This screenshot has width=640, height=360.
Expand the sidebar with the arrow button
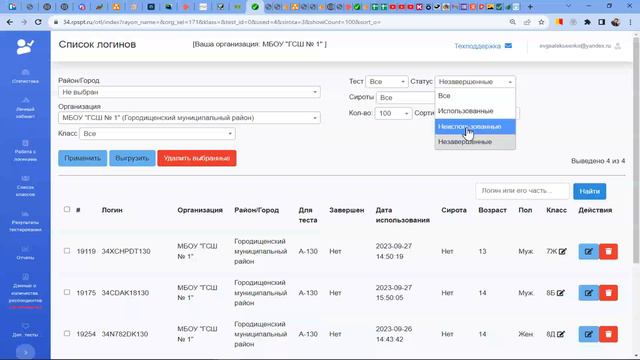point(25,352)
